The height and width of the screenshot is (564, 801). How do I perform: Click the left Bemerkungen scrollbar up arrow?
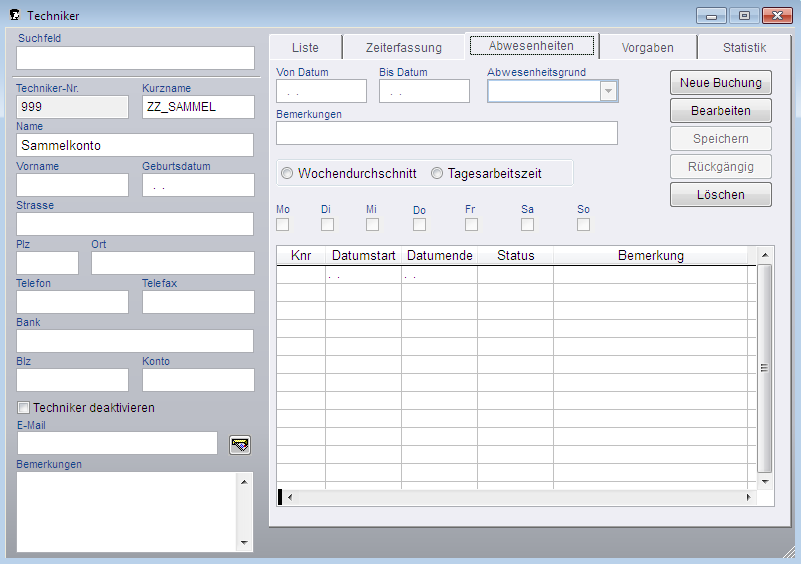click(x=244, y=482)
